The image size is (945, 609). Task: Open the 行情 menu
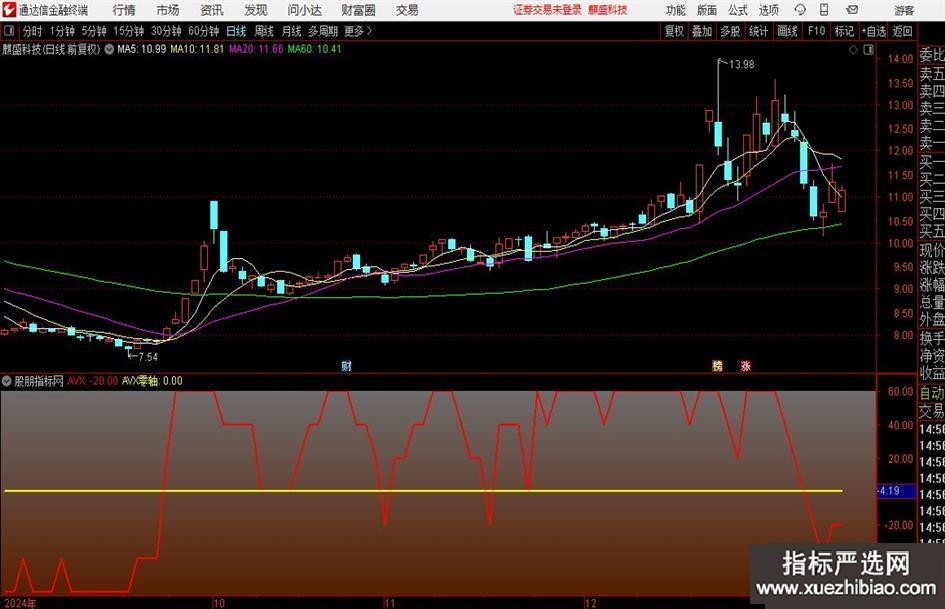point(124,10)
